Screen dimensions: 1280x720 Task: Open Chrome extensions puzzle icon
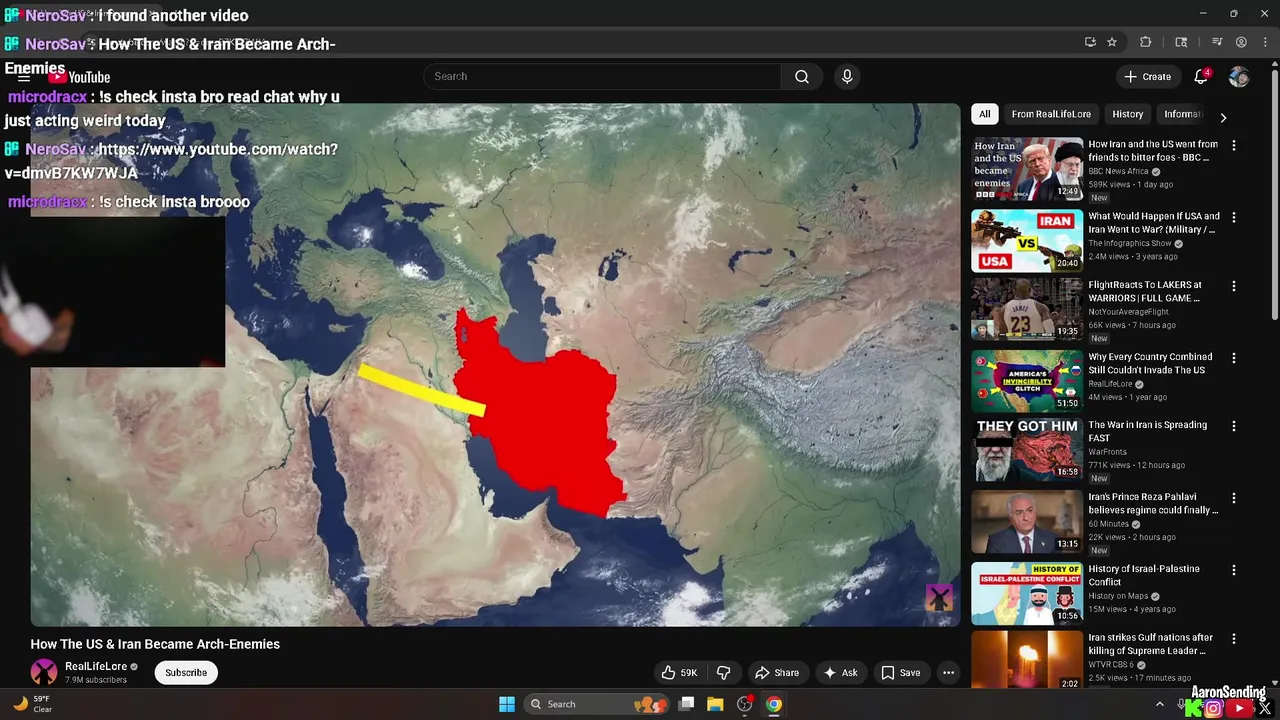pyautogui.click(x=1146, y=42)
